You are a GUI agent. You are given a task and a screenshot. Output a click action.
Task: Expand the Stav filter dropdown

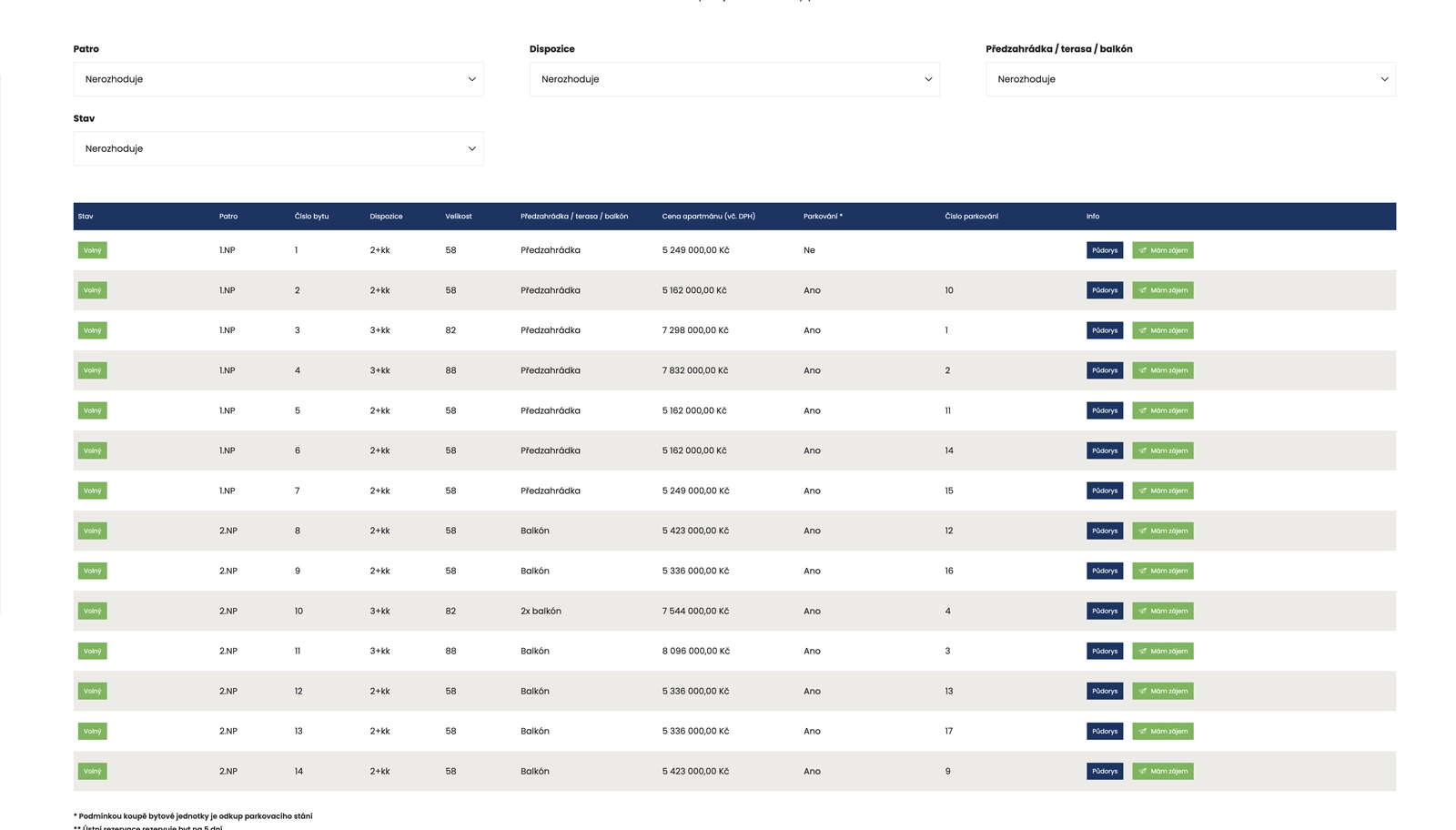pyautogui.click(x=278, y=148)
